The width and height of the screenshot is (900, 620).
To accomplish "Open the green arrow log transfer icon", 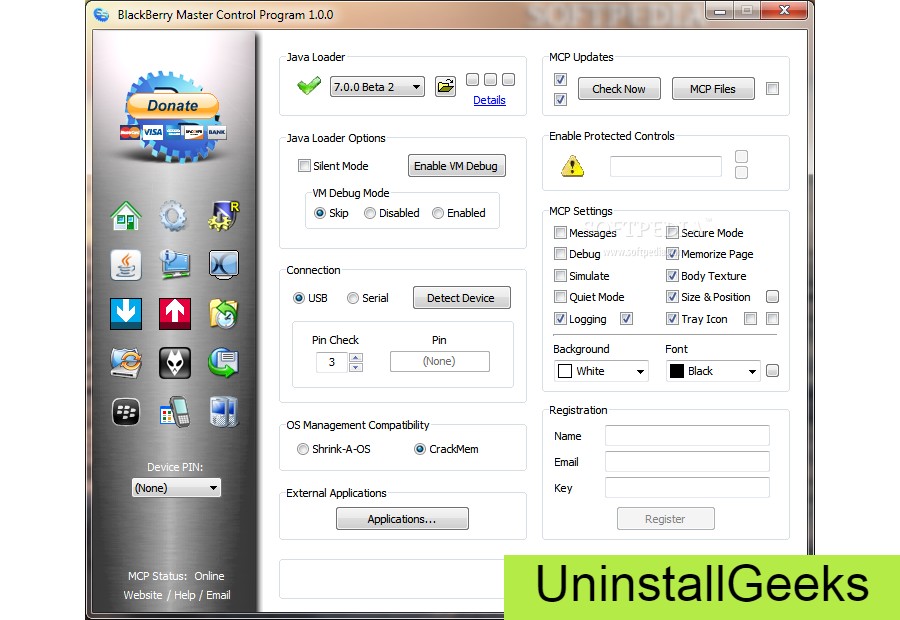I will pyautogui.click(x=223, y=363).
